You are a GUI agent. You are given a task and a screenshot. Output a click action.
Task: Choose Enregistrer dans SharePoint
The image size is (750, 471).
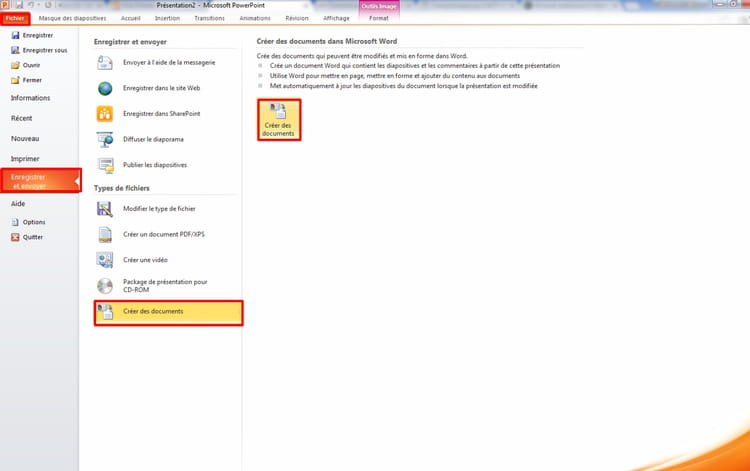click(165, 114)
